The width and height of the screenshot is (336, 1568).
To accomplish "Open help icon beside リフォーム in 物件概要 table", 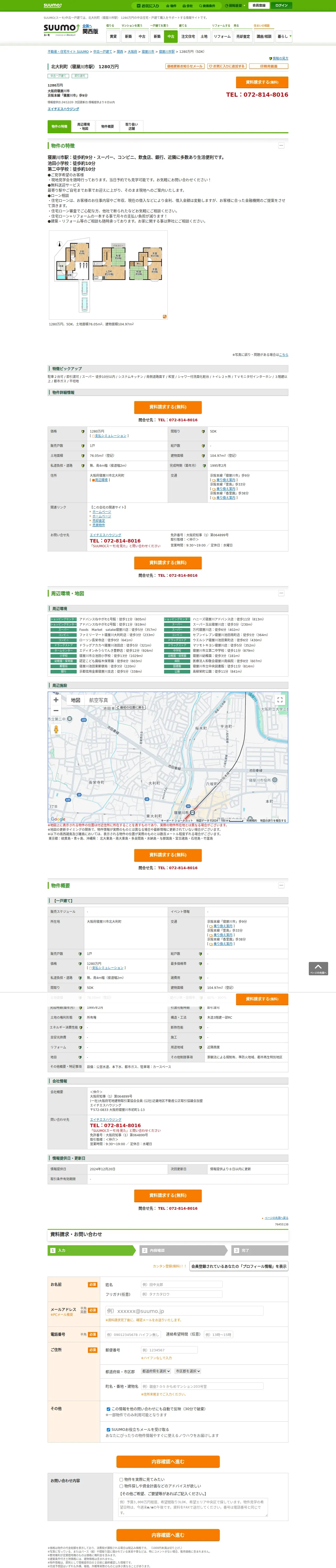I will tap(80, 1048).
